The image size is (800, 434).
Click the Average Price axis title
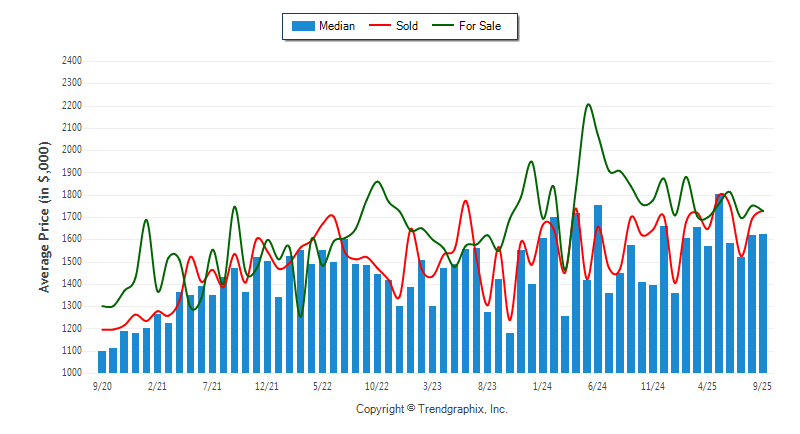[x=44, y=217]
